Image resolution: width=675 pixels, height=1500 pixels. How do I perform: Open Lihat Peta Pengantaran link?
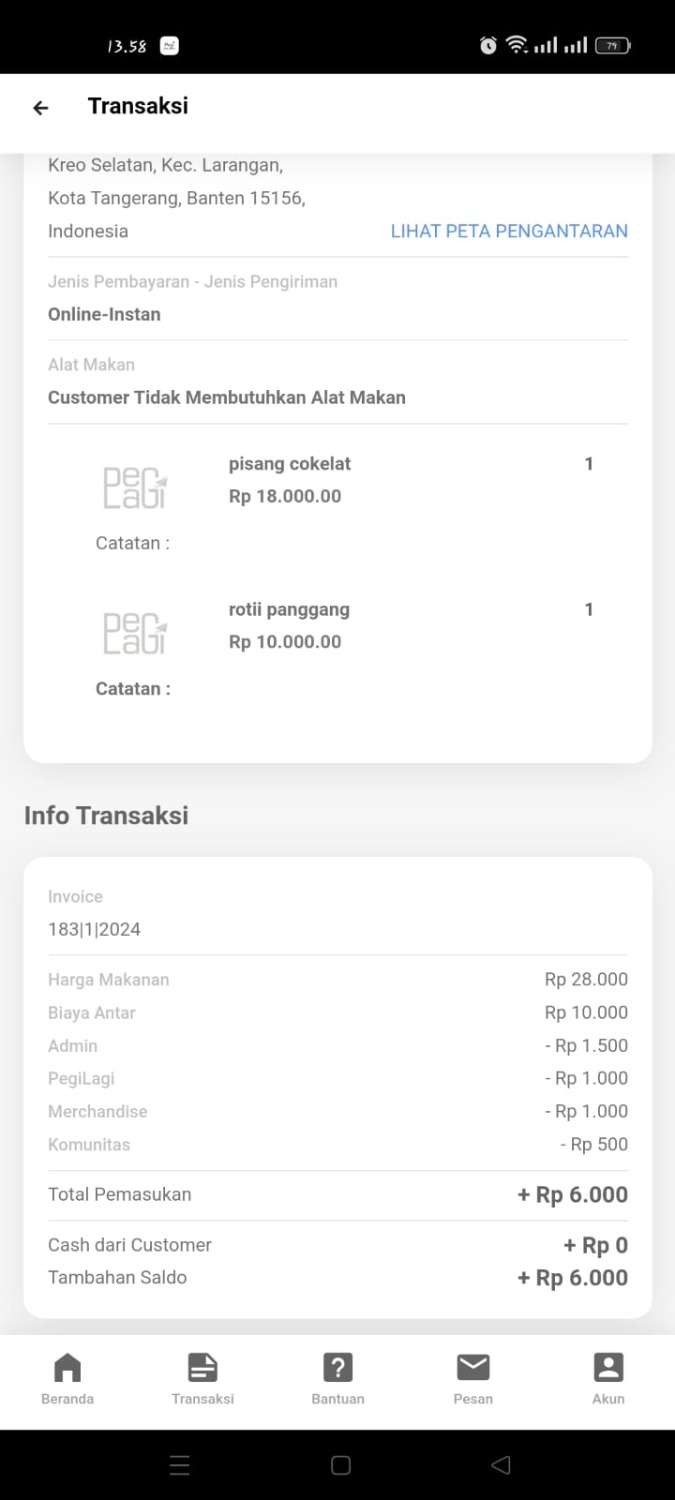tap(509, 231)
